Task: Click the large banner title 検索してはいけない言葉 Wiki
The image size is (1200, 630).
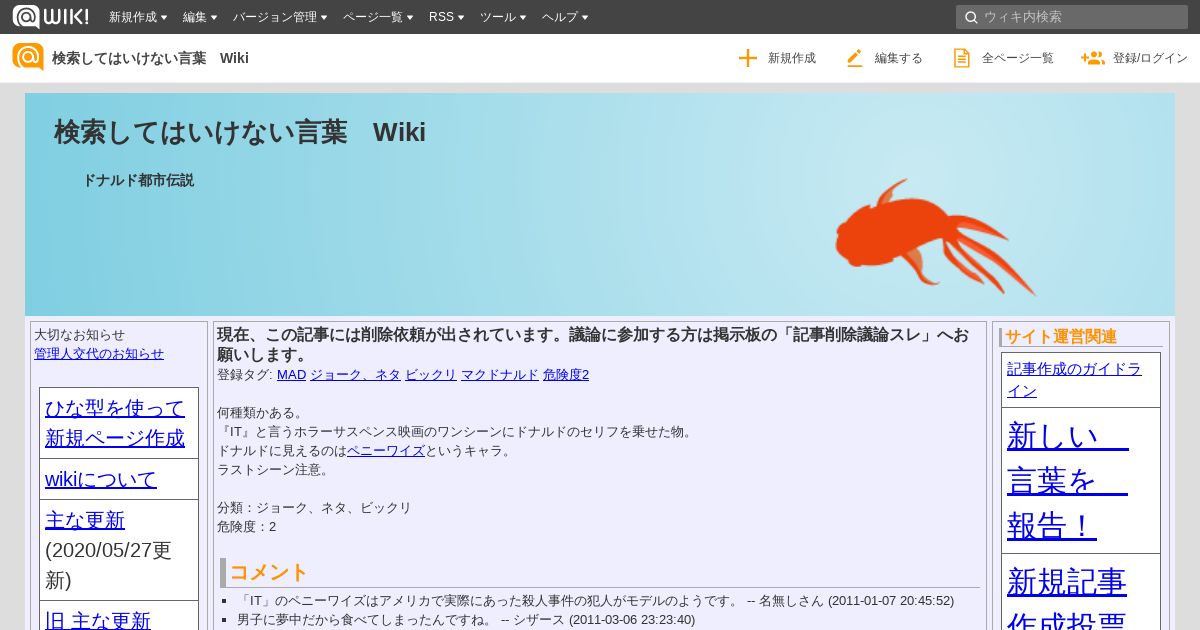Action: (240, 132)
